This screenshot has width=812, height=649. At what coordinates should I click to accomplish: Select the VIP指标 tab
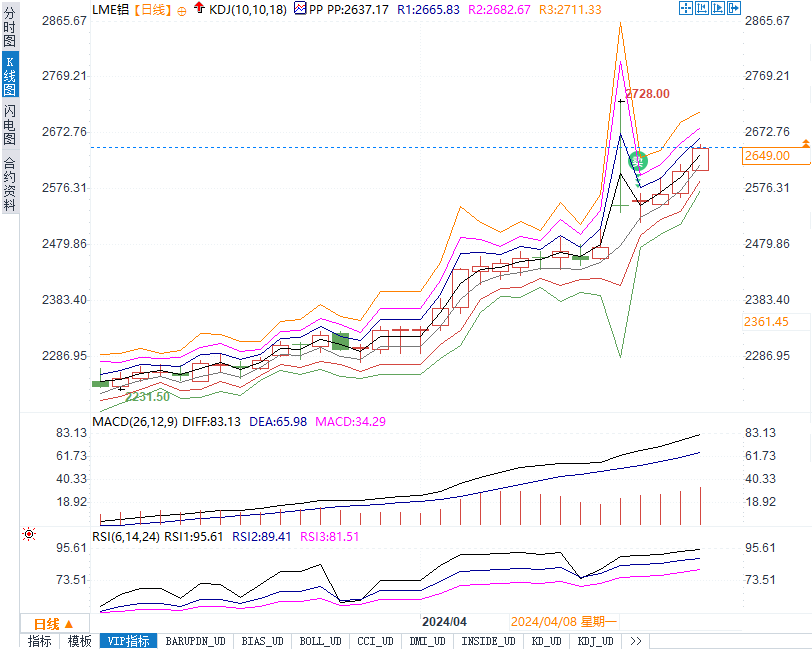click(128, 641)
